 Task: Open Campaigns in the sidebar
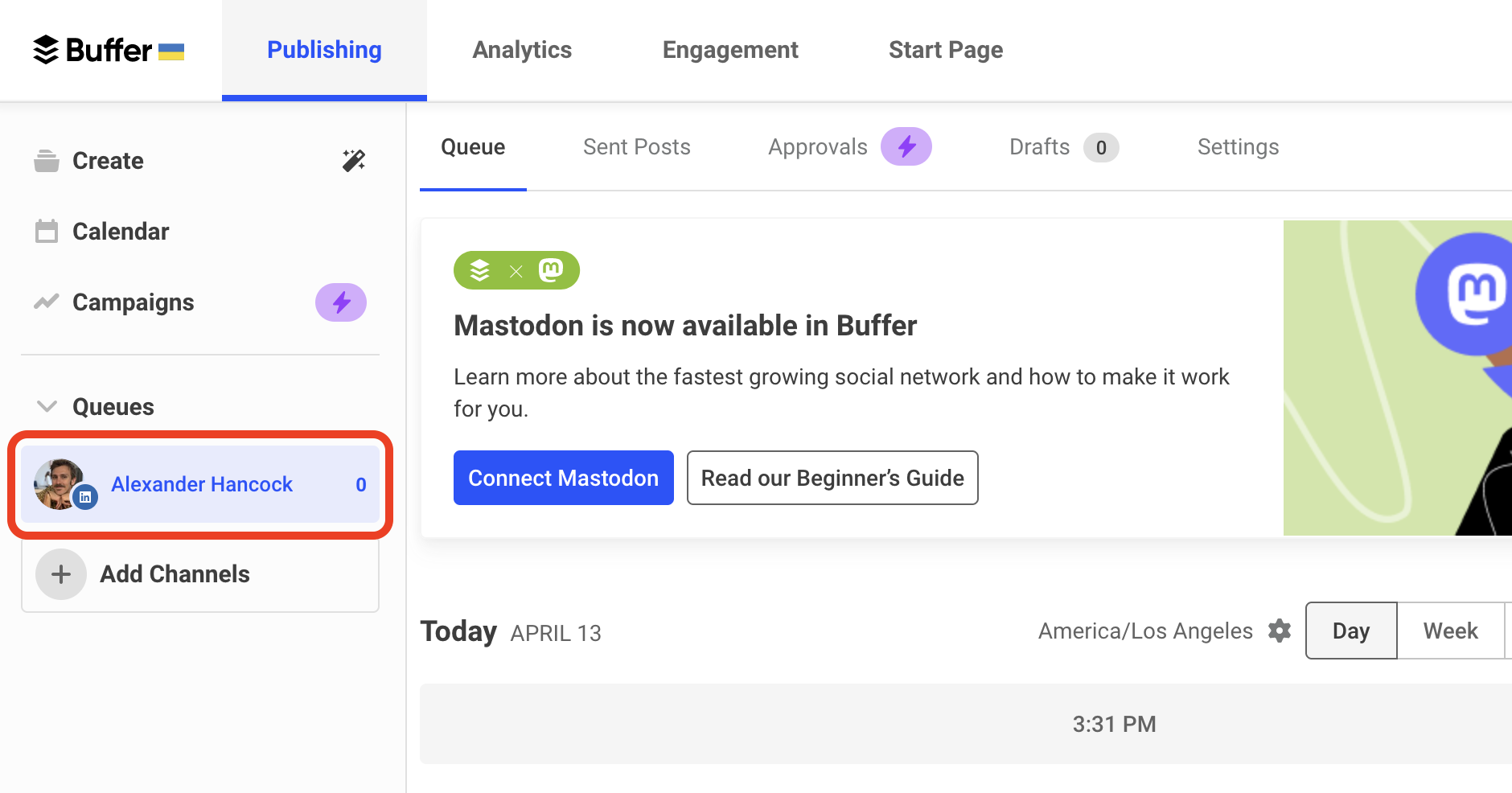tap(134, 302)
